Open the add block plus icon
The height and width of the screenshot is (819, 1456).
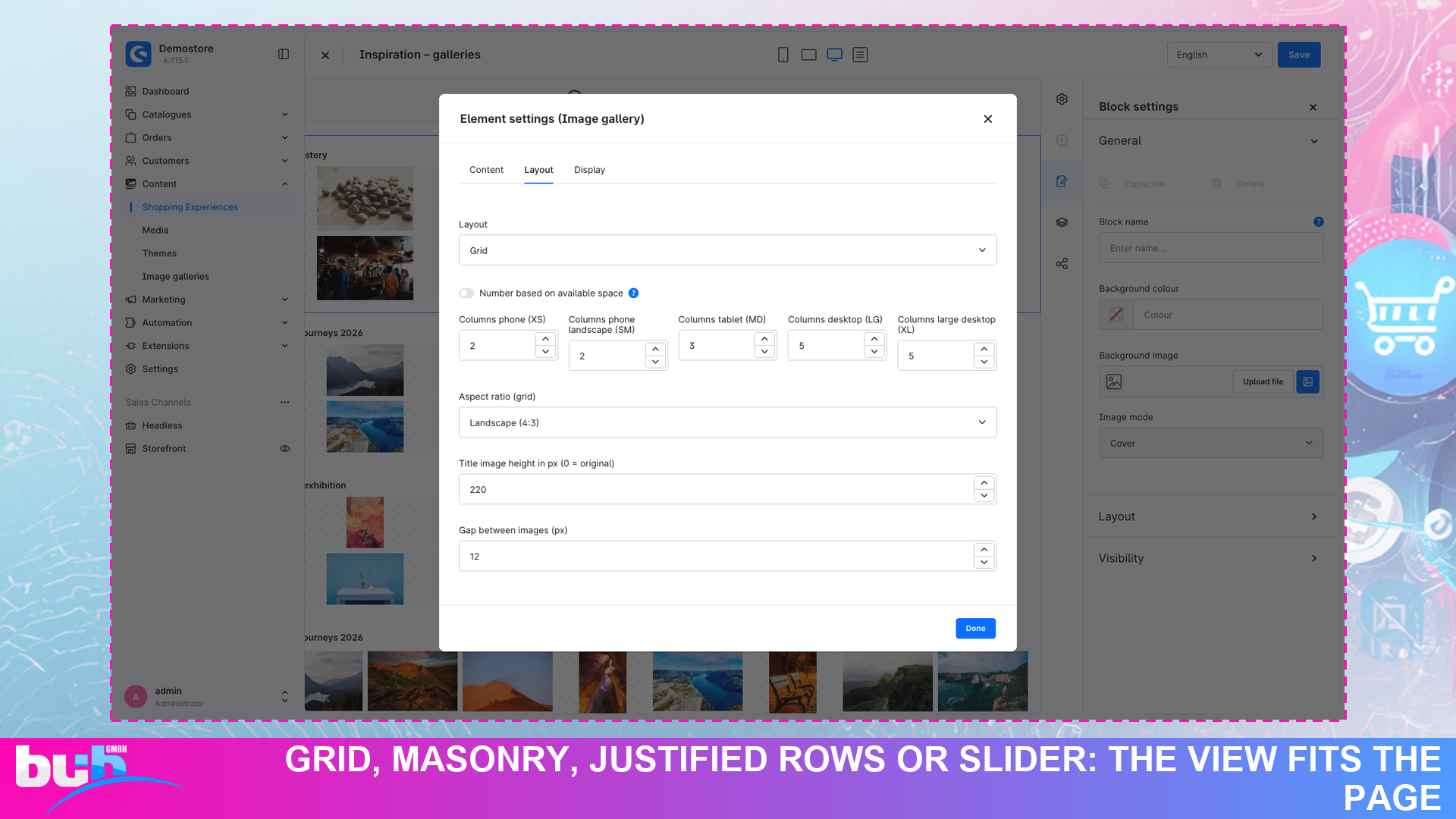(1062, 140)
